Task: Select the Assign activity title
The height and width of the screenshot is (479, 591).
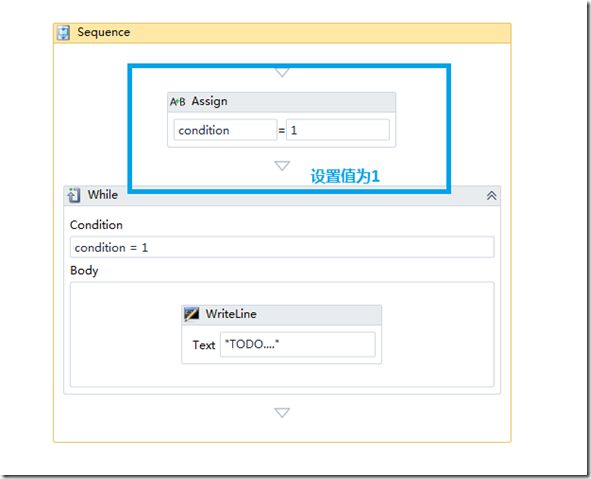Action: (x=209, y=101)
